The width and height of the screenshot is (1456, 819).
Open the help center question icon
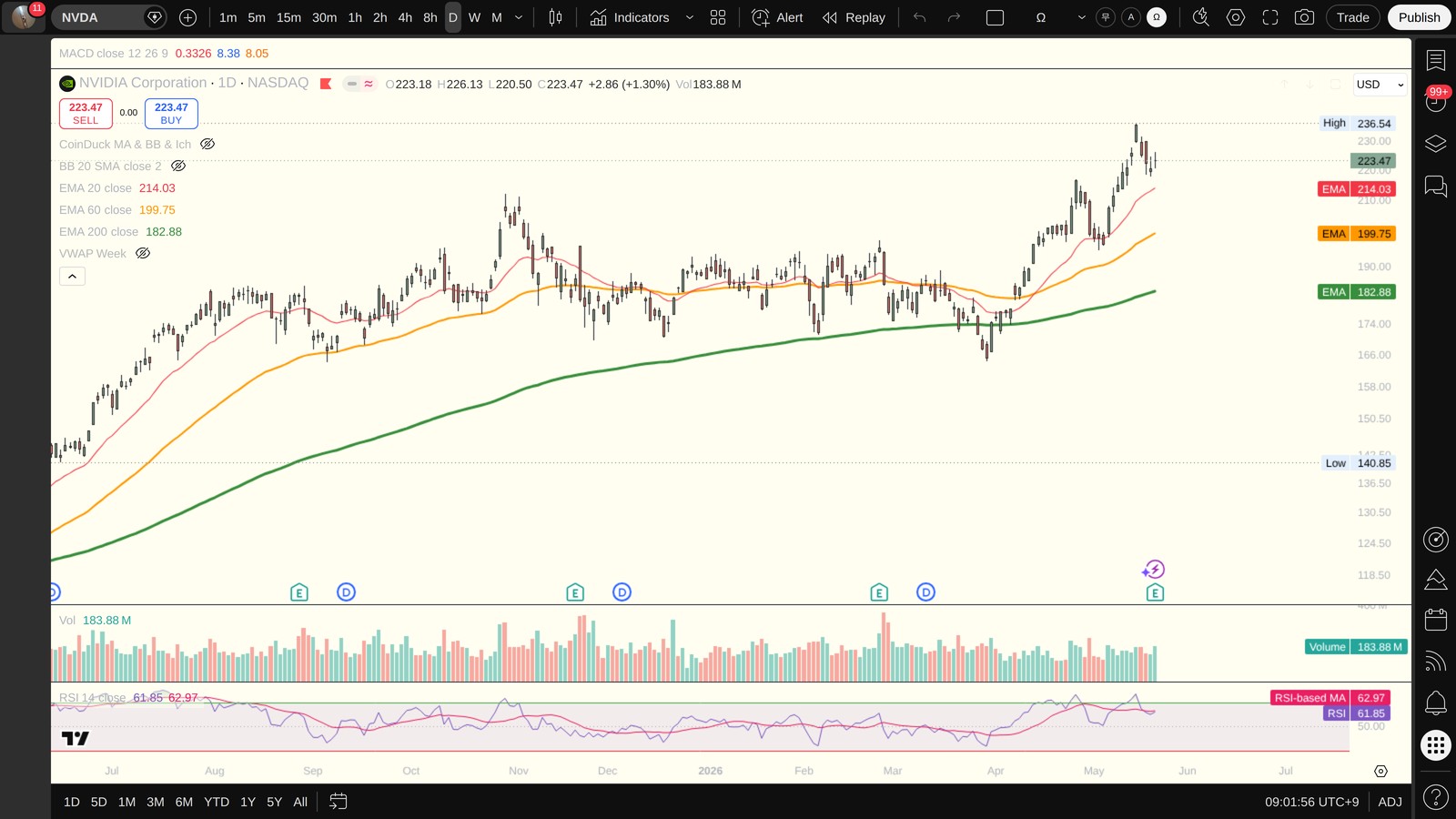[x=1436, y=798]
